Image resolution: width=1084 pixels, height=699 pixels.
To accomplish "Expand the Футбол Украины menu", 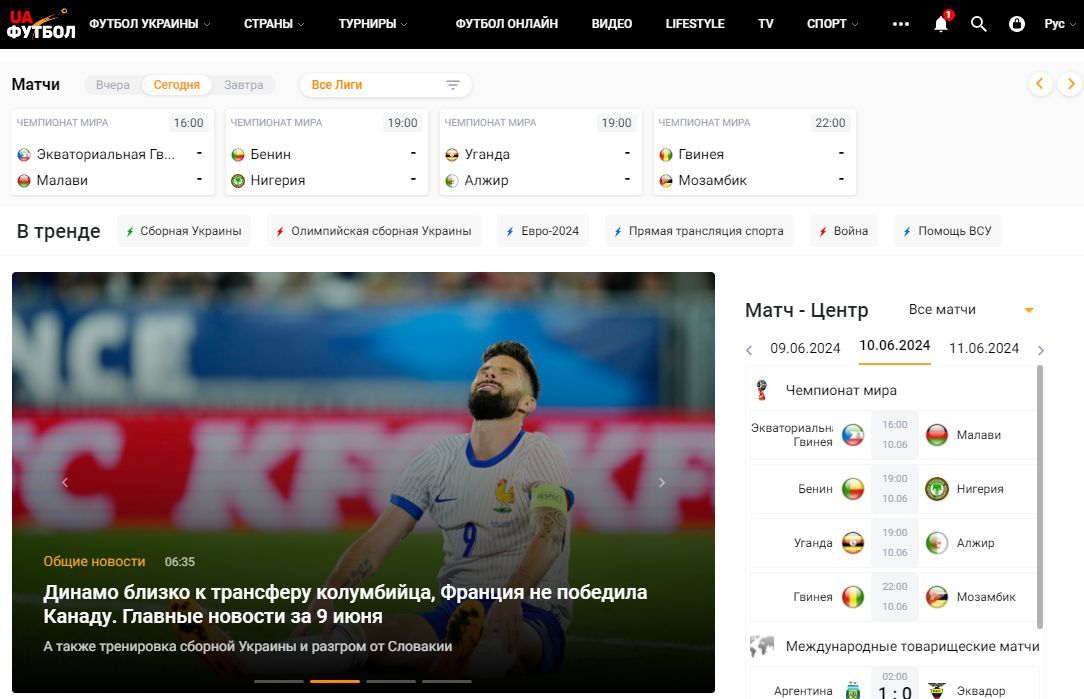I will click(x=149, y=24).
